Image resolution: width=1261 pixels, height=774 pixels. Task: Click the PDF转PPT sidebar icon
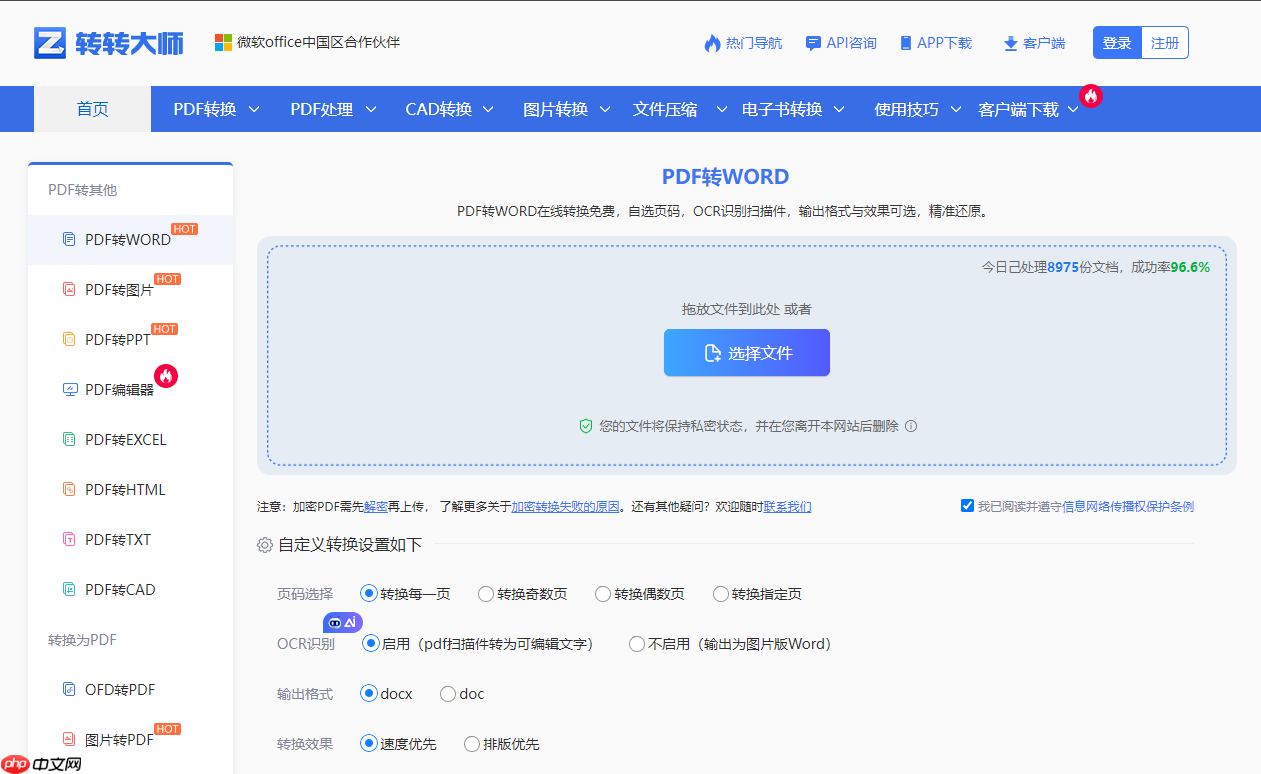point(69,339)
